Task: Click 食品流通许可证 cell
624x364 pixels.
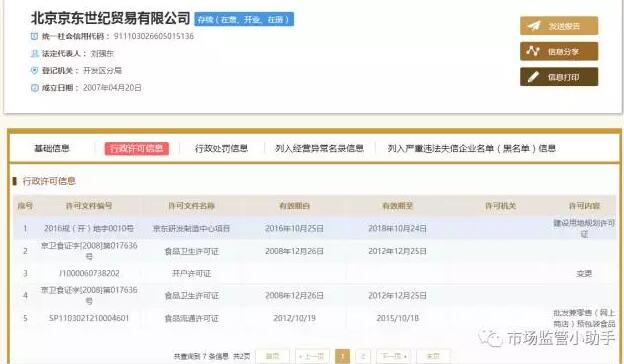Action: 191,318
